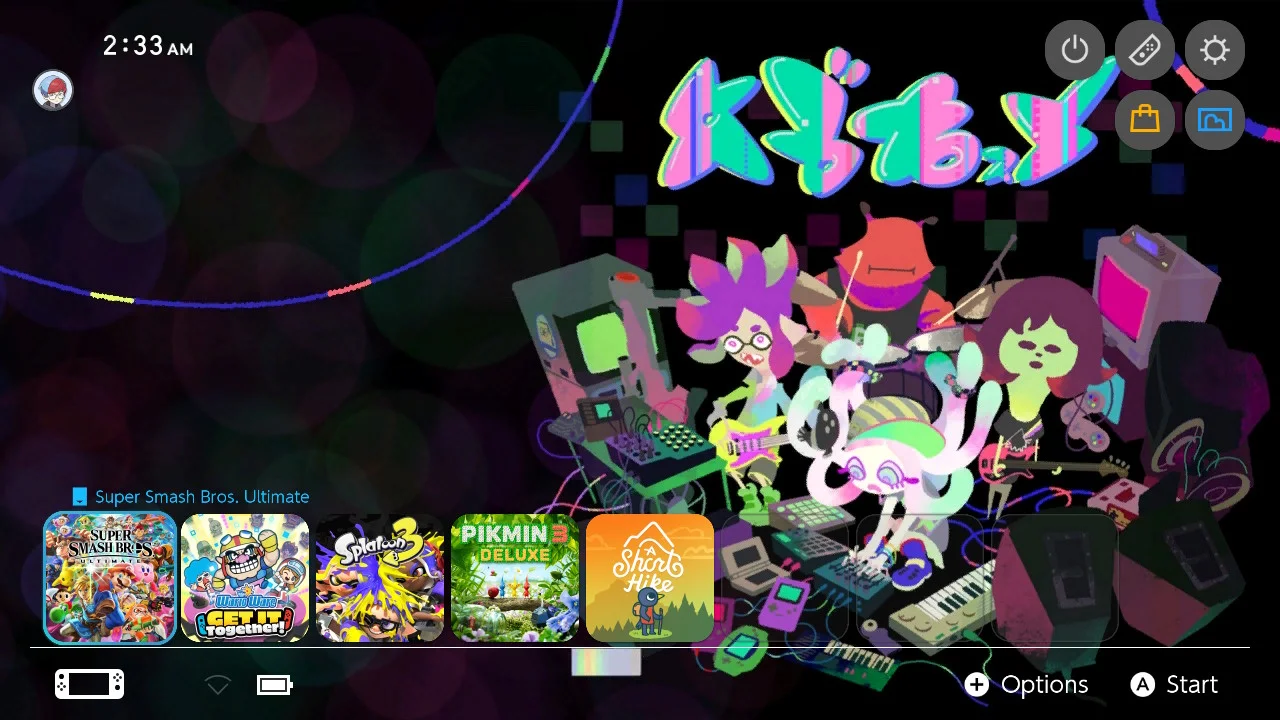Open the Power options button
1280x720 pixels.
point(1075,49)
